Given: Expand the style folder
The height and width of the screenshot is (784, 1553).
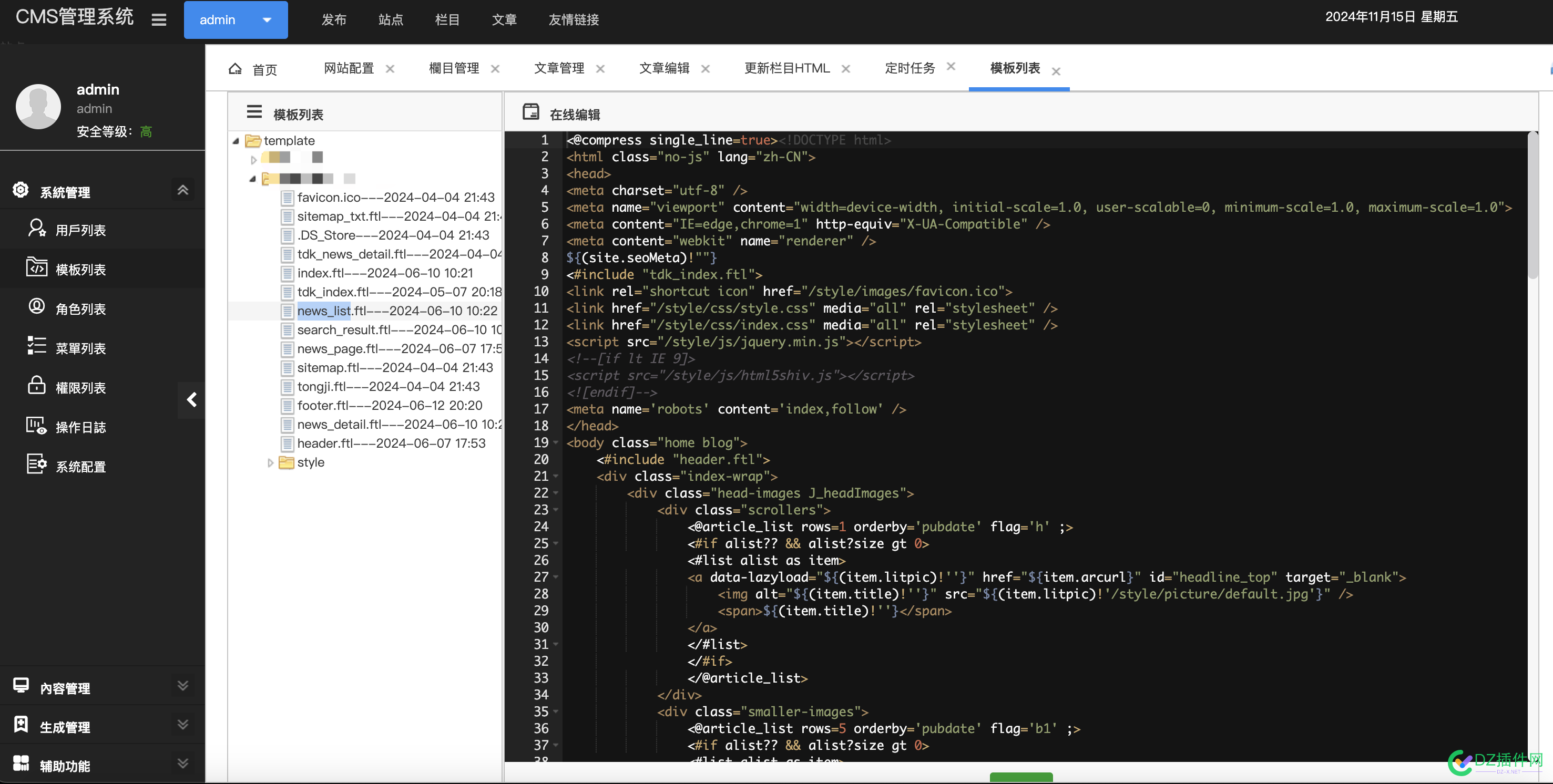Looking at the screenshot, I should tap(271, 463).
